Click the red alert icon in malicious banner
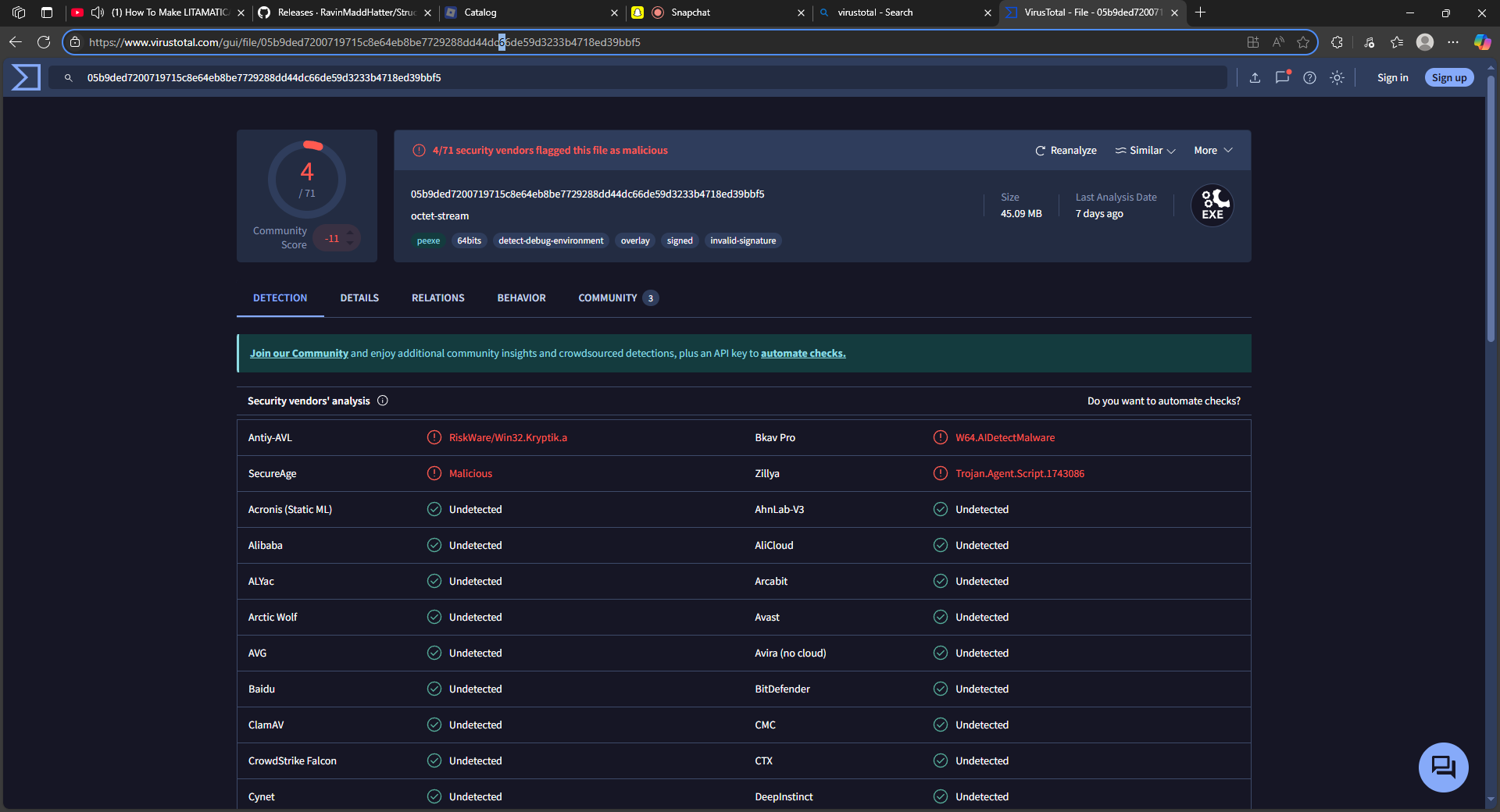Image resolution: width=1500 pixels, height=812 pixels. pos(419,150)
